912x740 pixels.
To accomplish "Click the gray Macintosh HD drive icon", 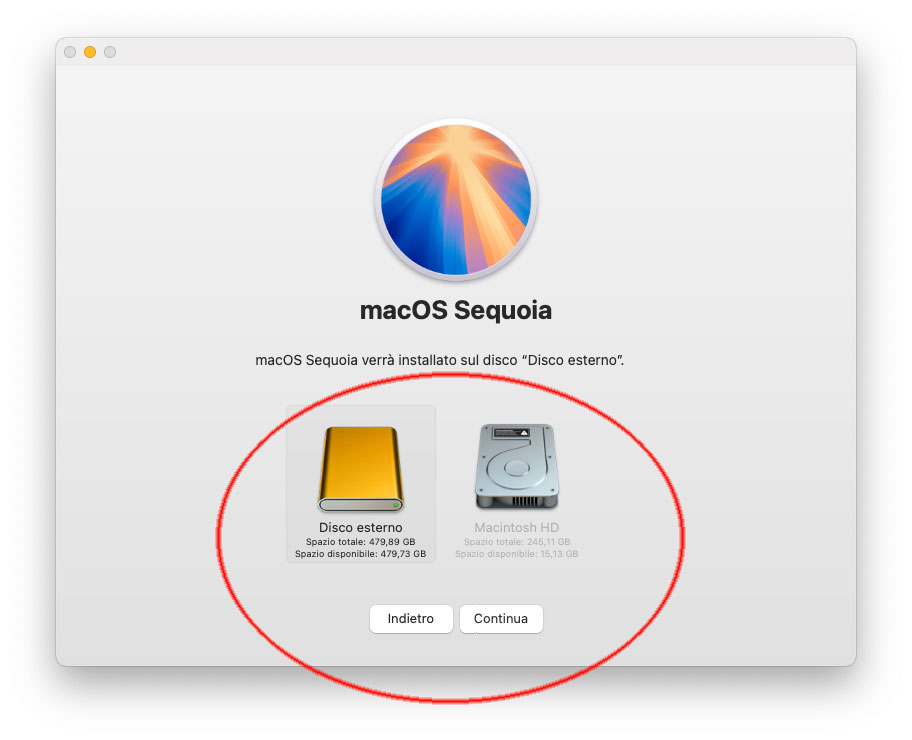I will tap(516, 467).
